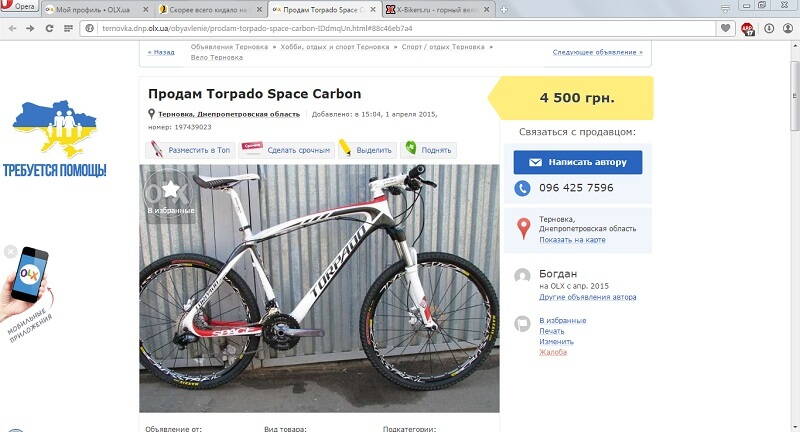Open Показать на карте link
The height and width of the screenshot is (432, 800).
click(x=572, y=240)
